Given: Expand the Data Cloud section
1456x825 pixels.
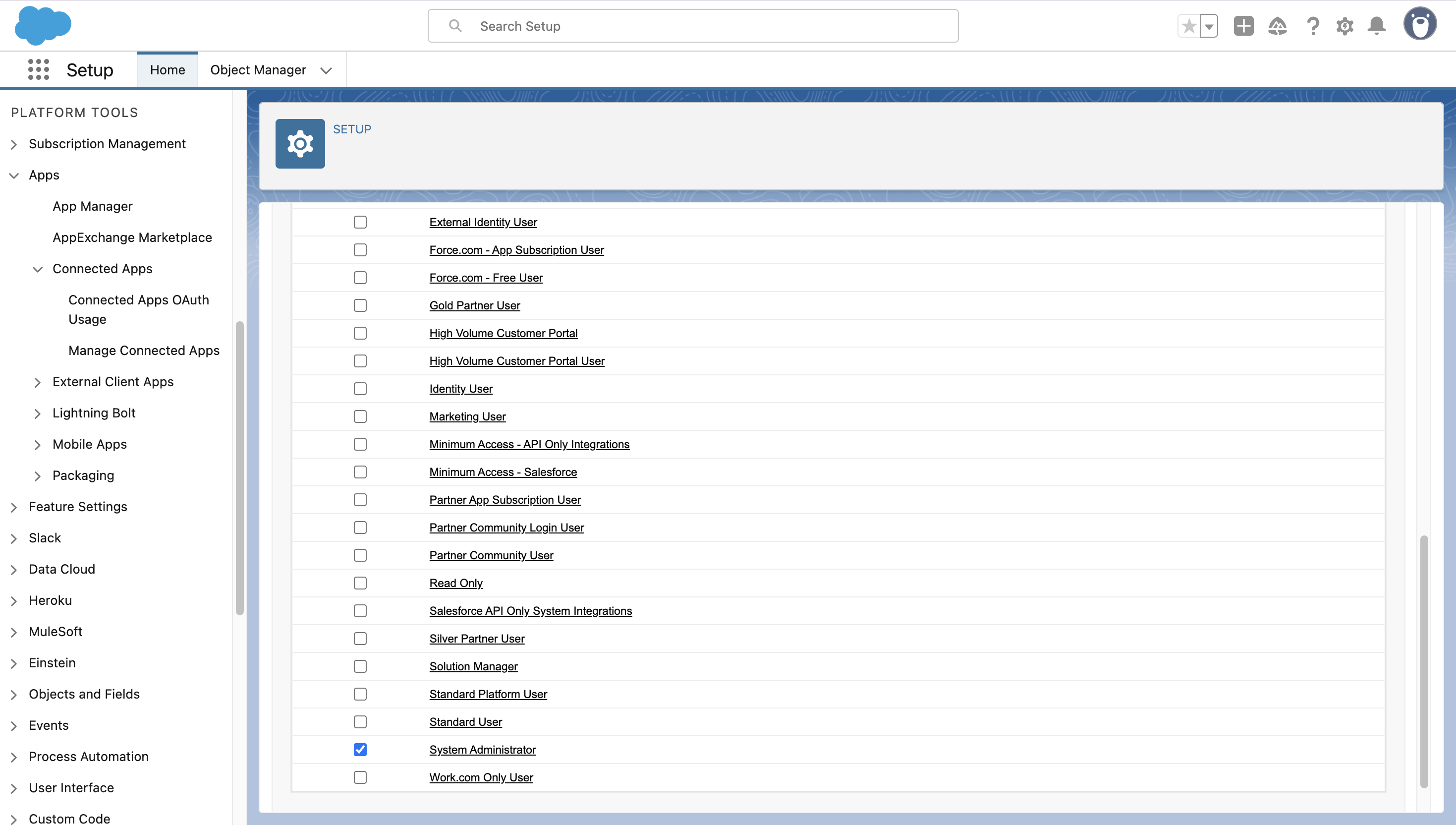Looking at the screenshot, I should pos(14,570).
